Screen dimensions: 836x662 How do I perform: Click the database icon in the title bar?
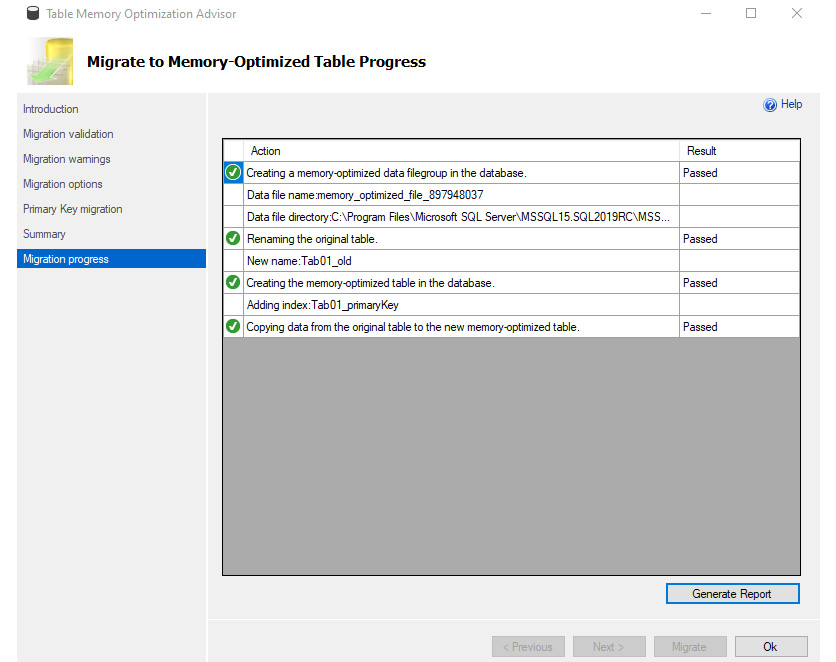point(33,13)
